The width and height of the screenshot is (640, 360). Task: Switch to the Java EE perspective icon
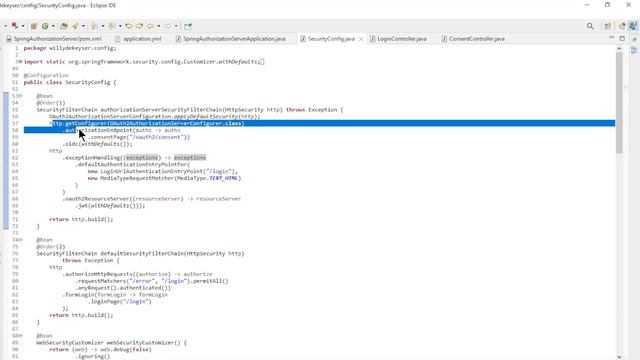point(622,26)
